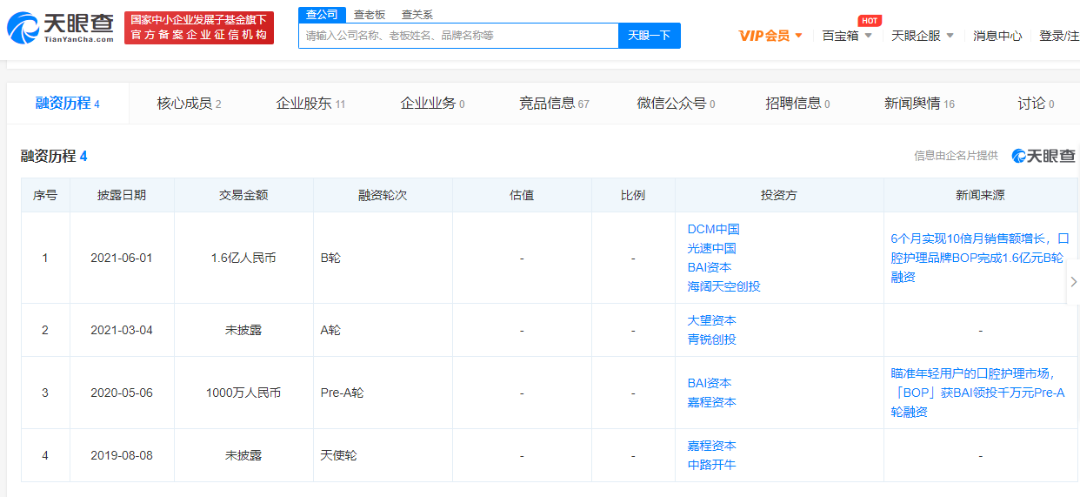
Task: Click the 2020-05-06 disclosure date cell
Action: (122, 393)
